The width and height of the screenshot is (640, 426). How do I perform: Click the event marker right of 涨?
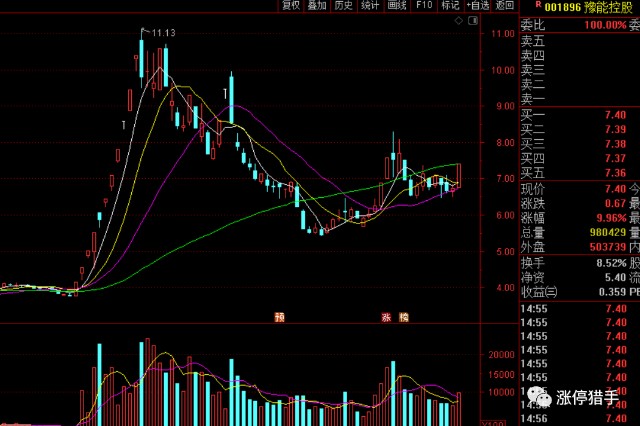tap(404, 317)
